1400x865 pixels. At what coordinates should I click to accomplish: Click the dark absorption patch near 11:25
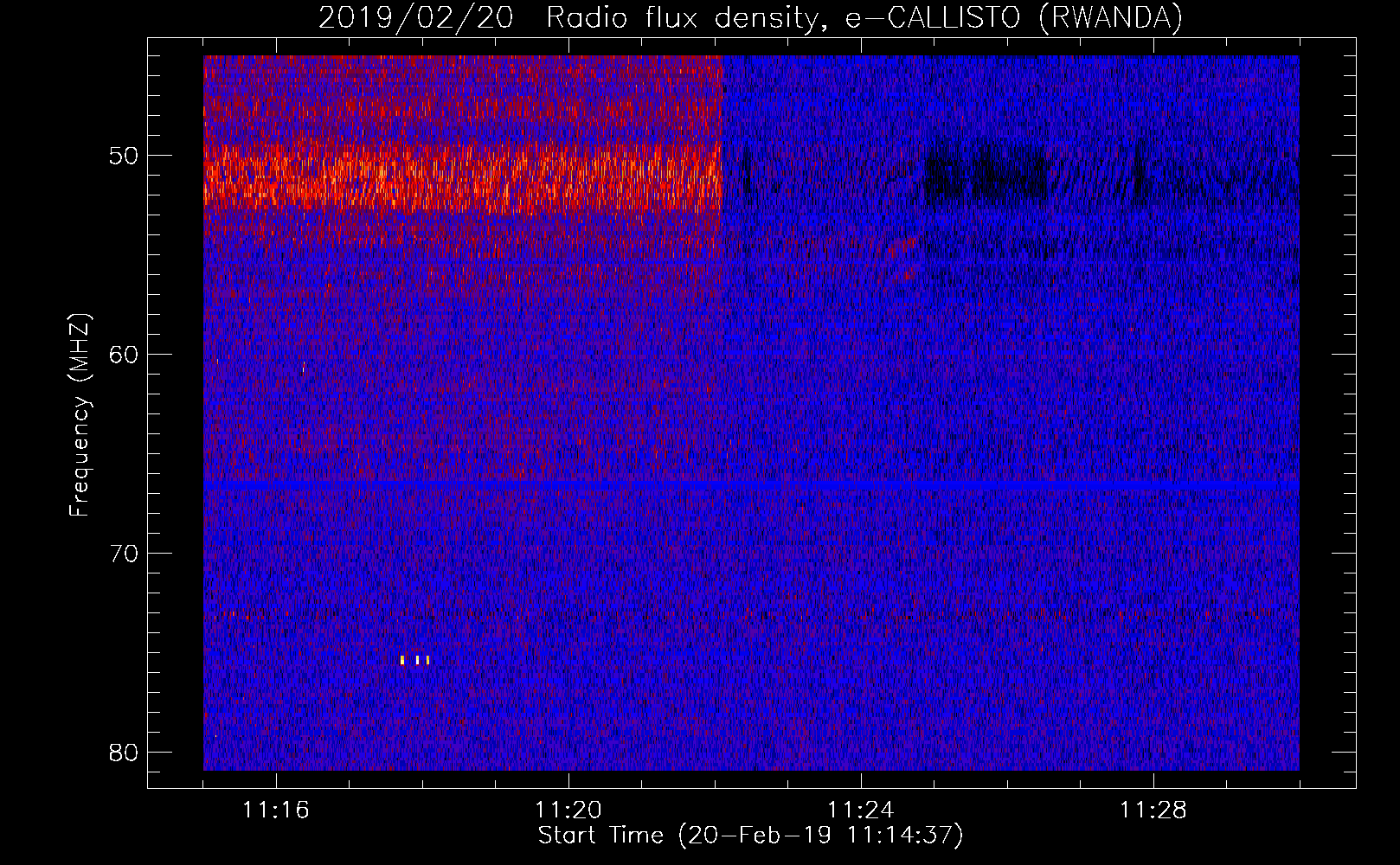[986, 172]
